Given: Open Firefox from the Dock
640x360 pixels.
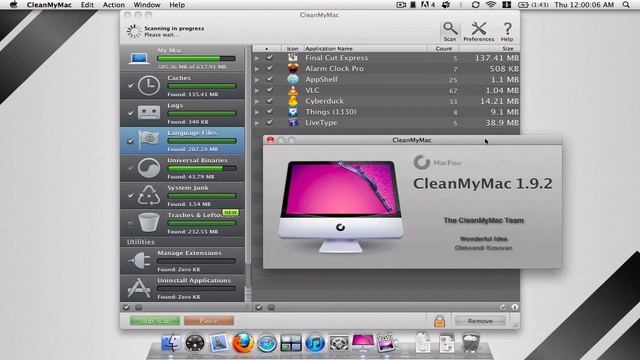Looking at the screenshot, I should coord(243,342).
